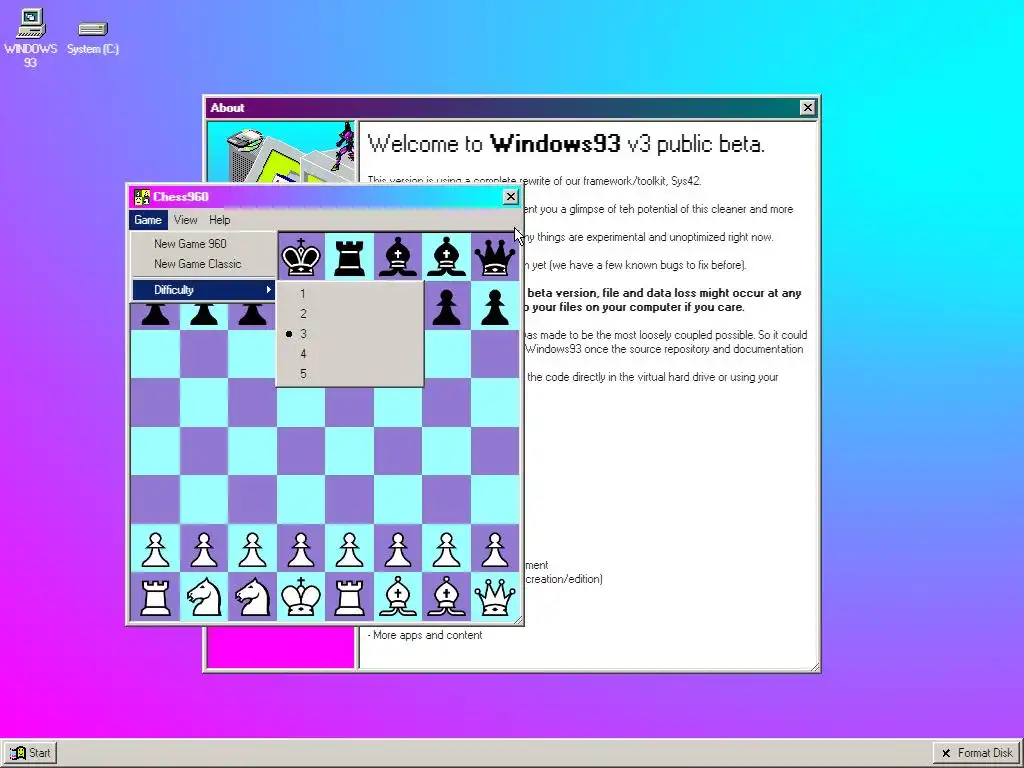Viewport: 1024px width, 768px height.
Task: Select the black rook piece
Action: [x=349, y=257]
